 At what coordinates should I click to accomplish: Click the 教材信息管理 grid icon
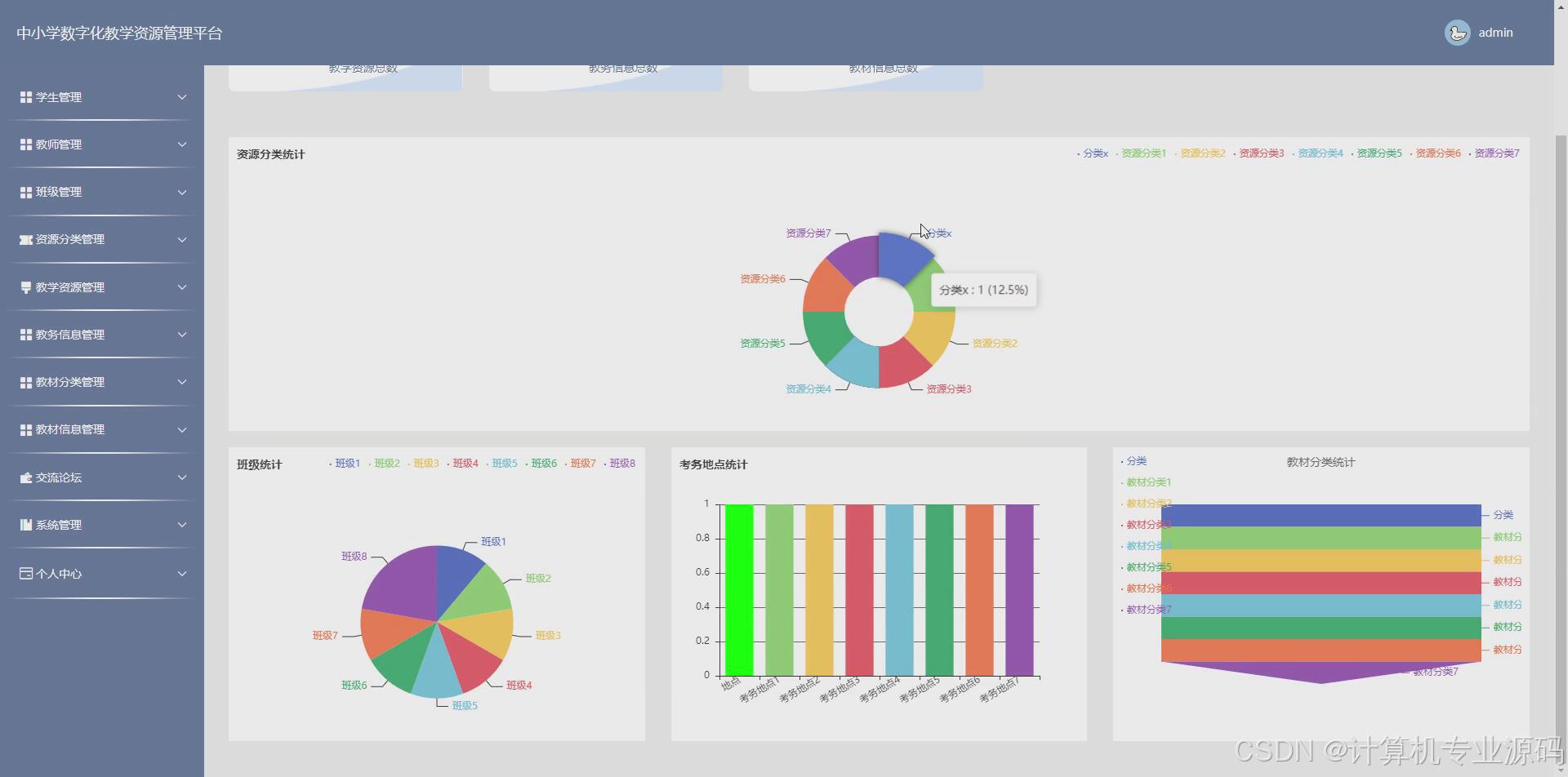[x=25, y=429]
